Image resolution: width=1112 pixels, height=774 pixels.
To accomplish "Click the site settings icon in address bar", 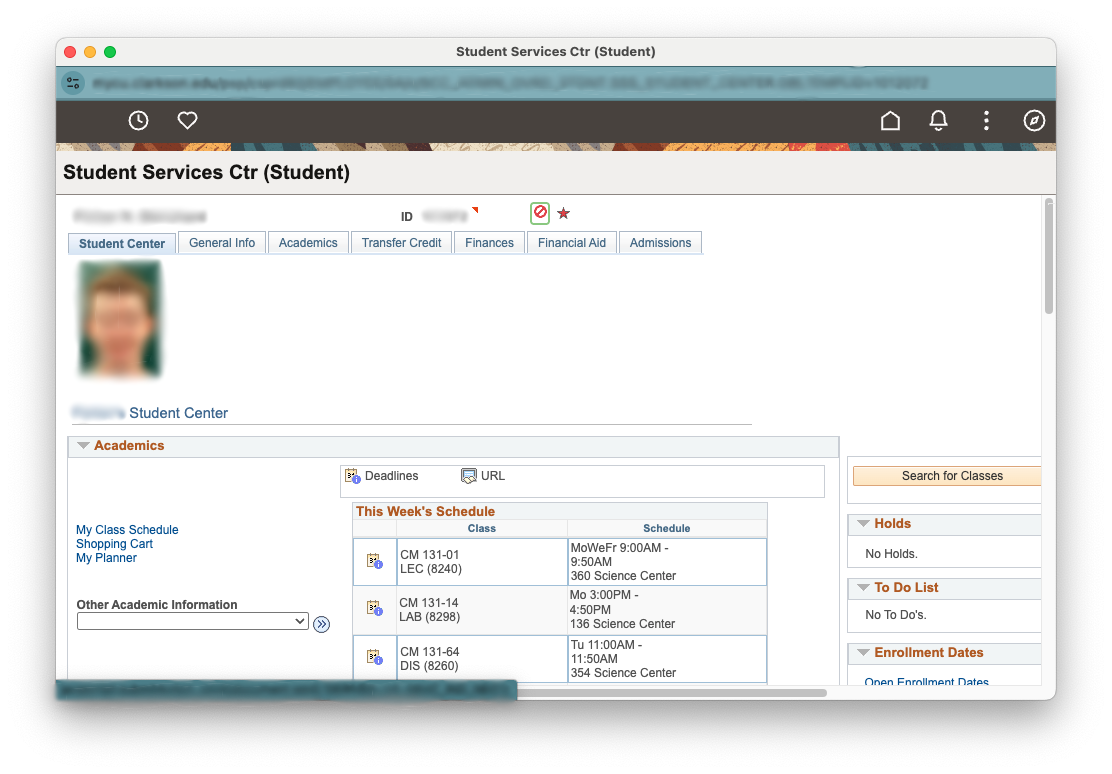I will point(73,83).
